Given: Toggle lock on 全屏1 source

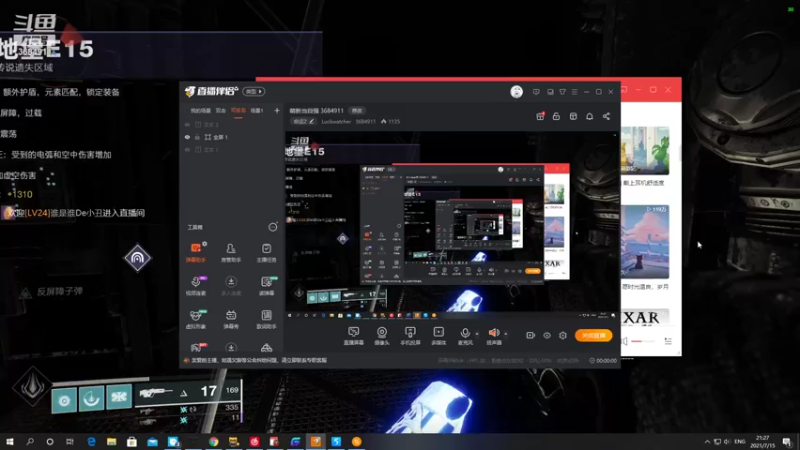Looking at the screenshot, I should [x=197, y=137].
